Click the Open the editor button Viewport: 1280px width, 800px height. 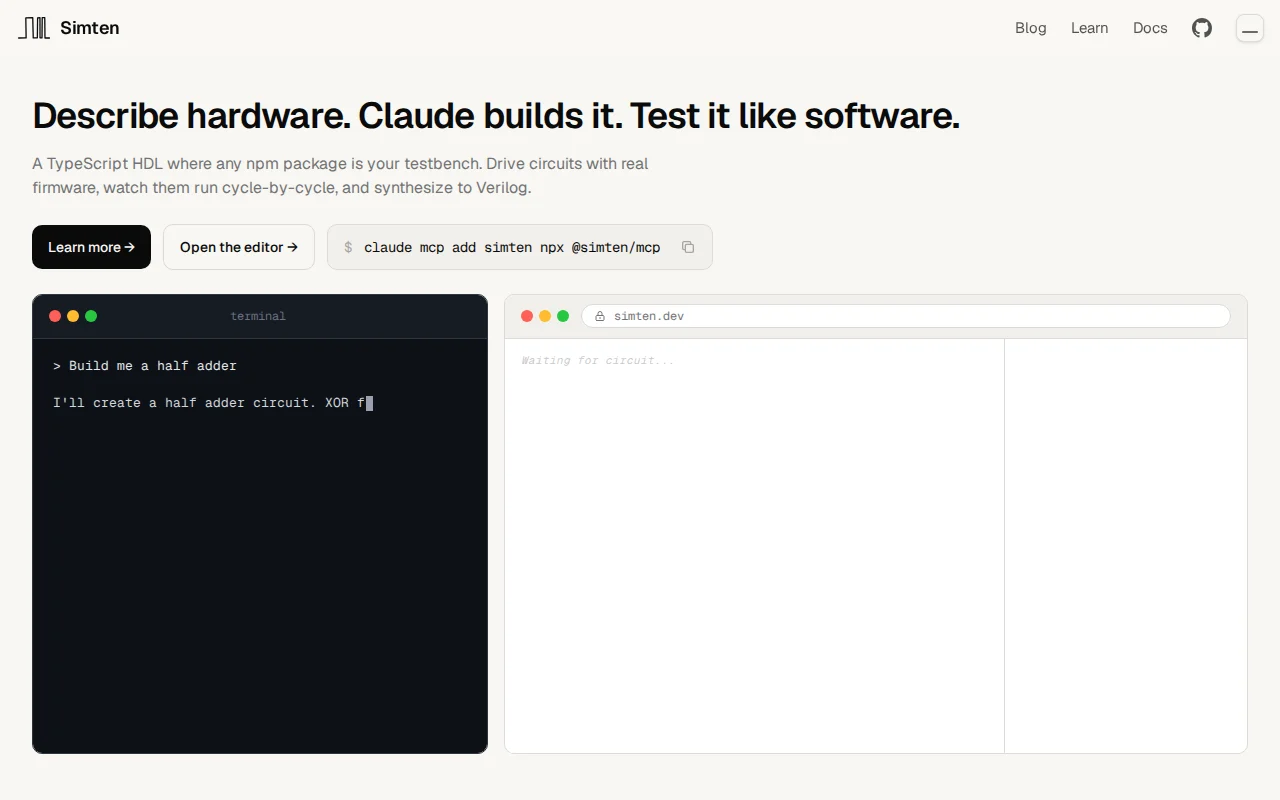coord(239,247)
